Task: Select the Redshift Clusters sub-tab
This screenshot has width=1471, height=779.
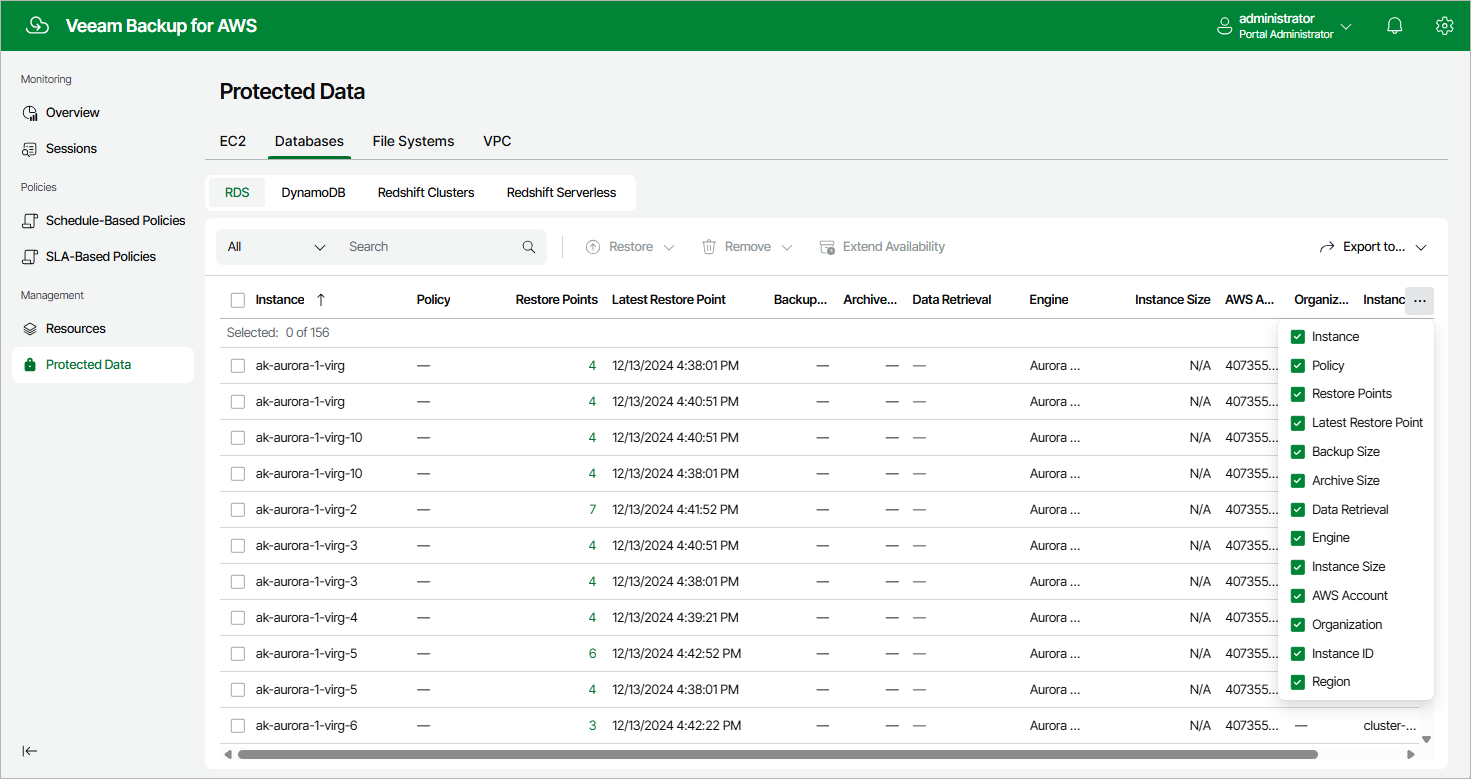Action: click(426, 193)
